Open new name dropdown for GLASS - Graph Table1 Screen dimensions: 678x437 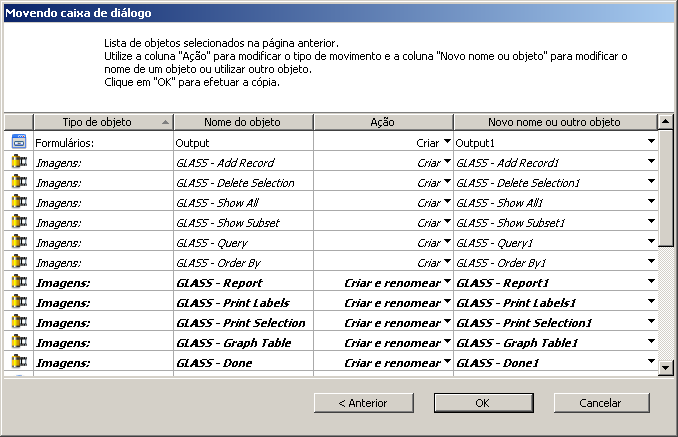651,342
